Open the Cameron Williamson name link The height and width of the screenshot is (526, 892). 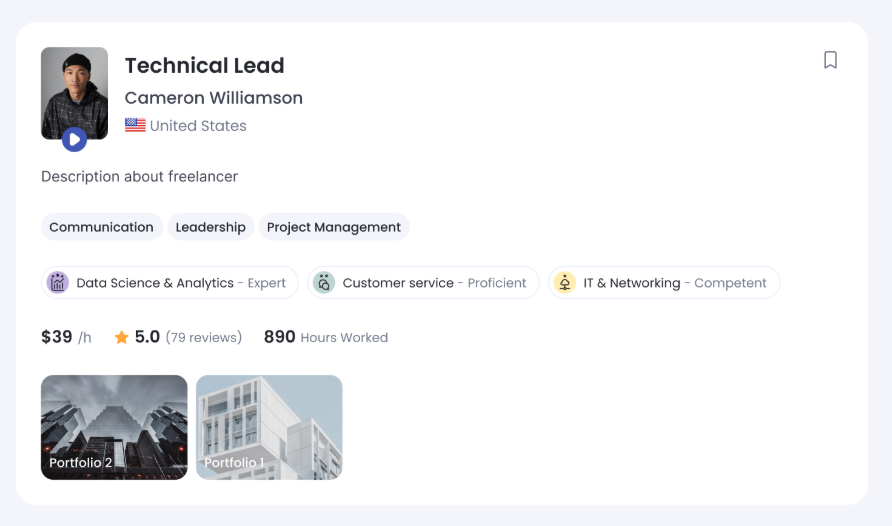(x=213, y=98)
